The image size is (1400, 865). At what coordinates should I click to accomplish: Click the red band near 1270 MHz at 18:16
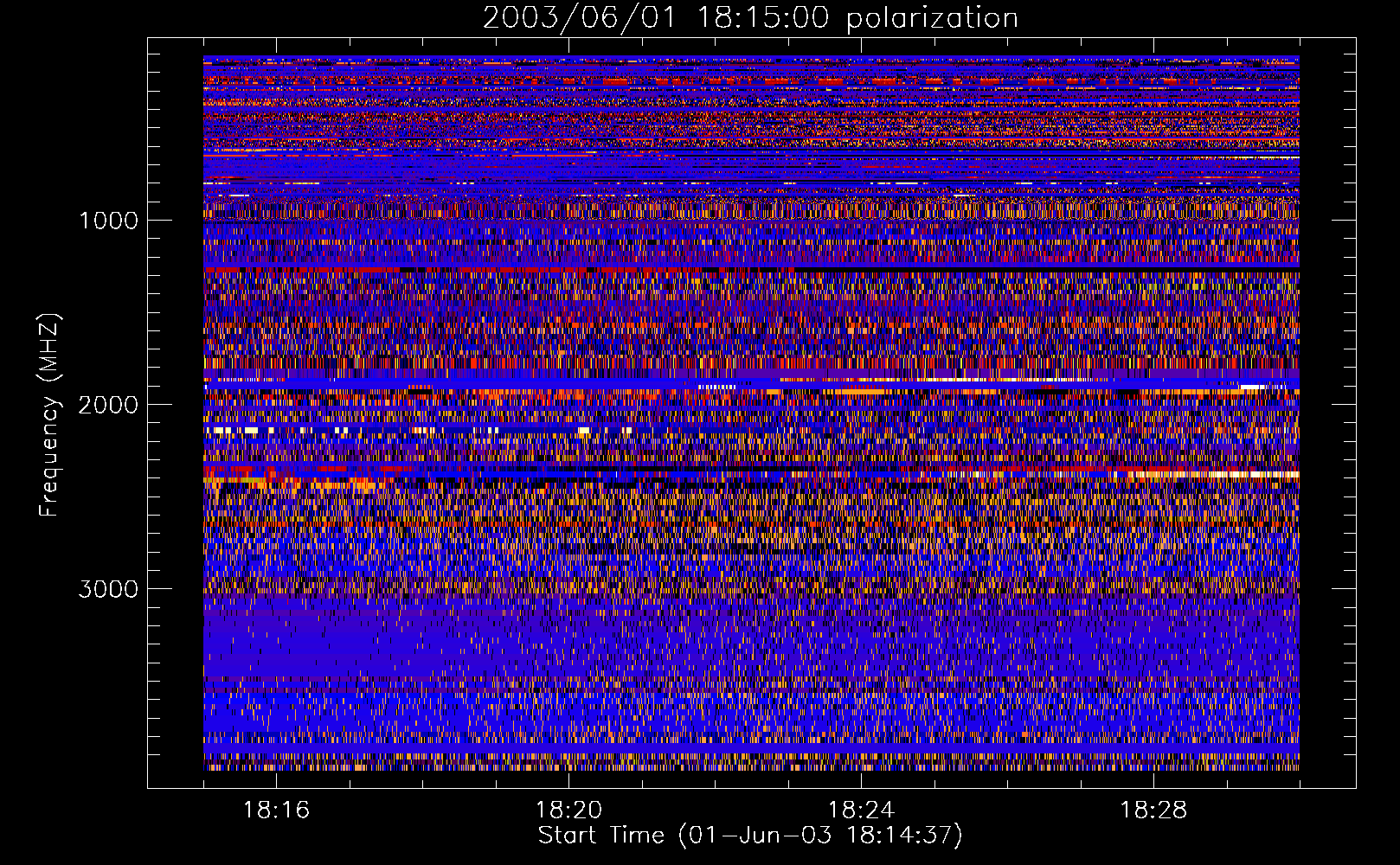277,270
